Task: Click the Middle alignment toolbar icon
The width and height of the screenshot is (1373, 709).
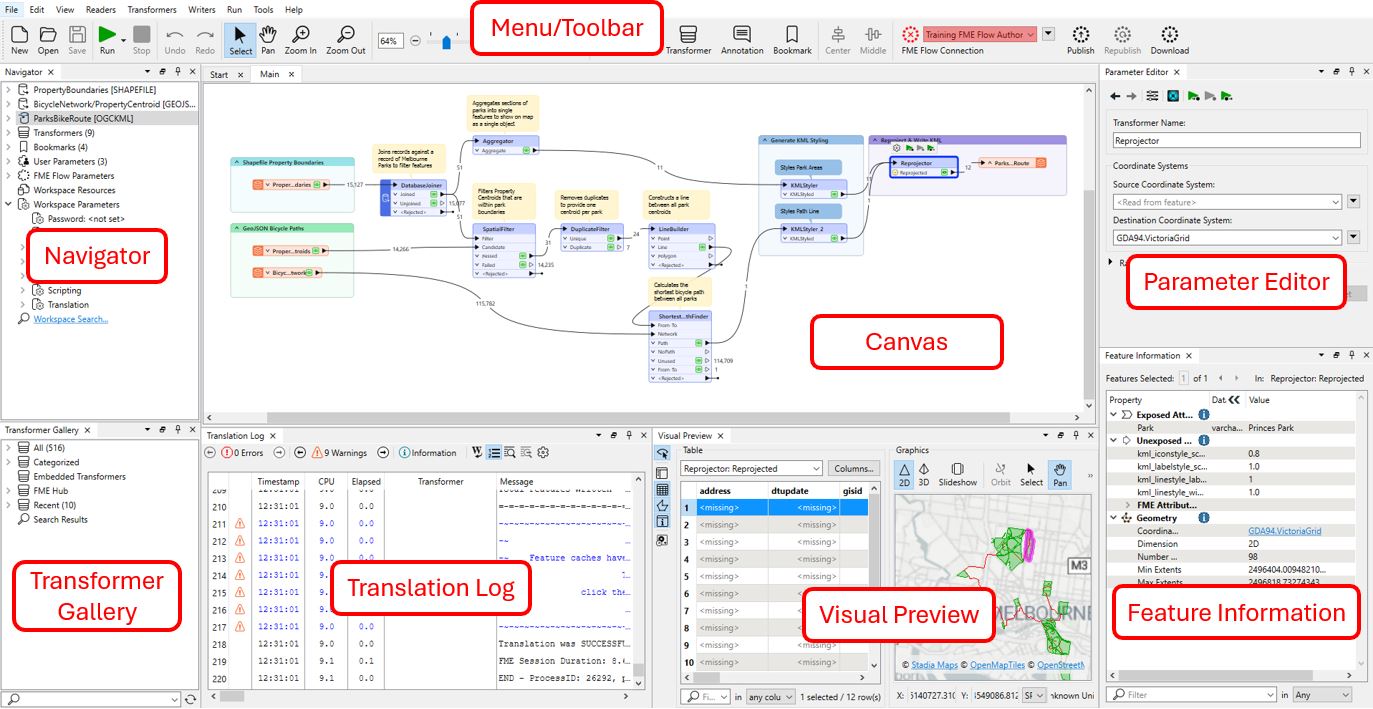Action: pyautogui.click(x=873, y=39)
